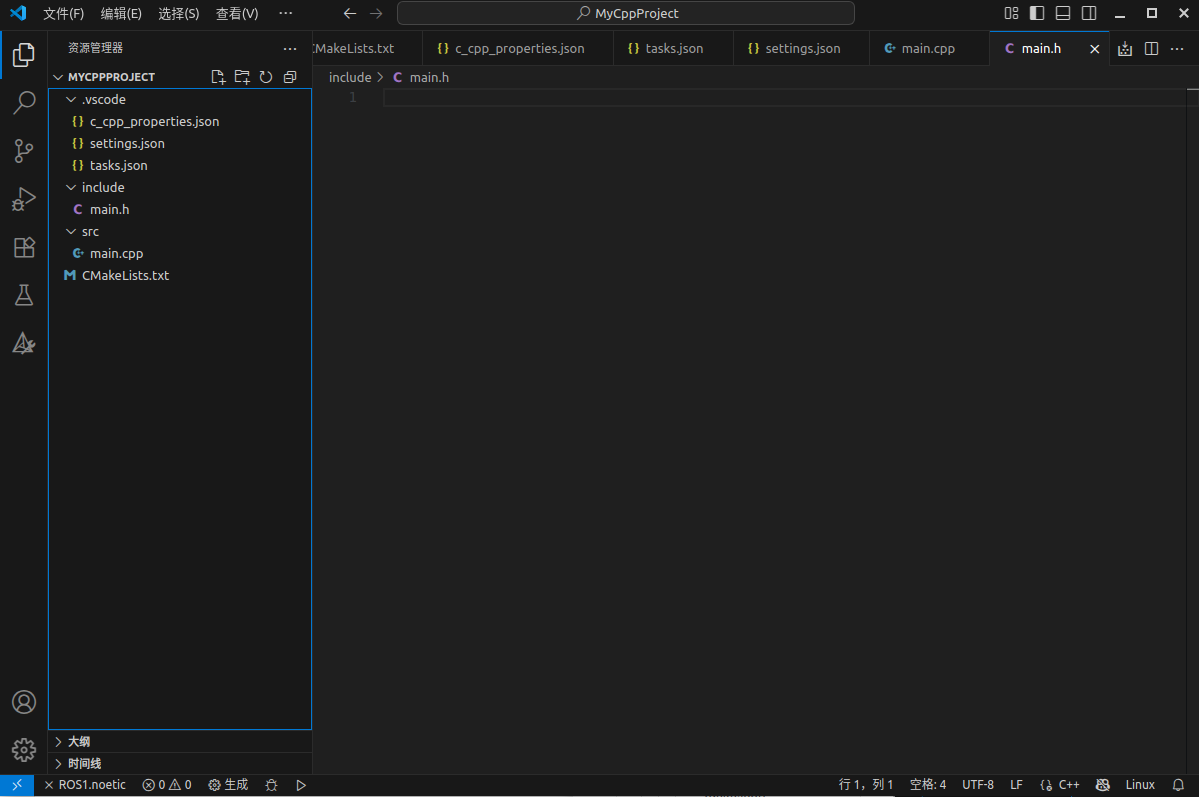Collapse all folders in explorer
This screenshot has height=797, width=1199.
[290, 77]
